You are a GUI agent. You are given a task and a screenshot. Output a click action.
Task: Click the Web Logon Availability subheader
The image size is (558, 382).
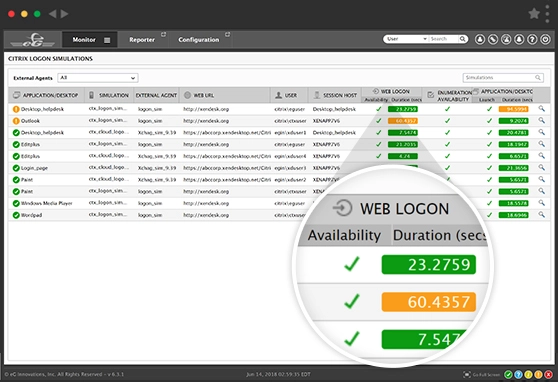376,100
